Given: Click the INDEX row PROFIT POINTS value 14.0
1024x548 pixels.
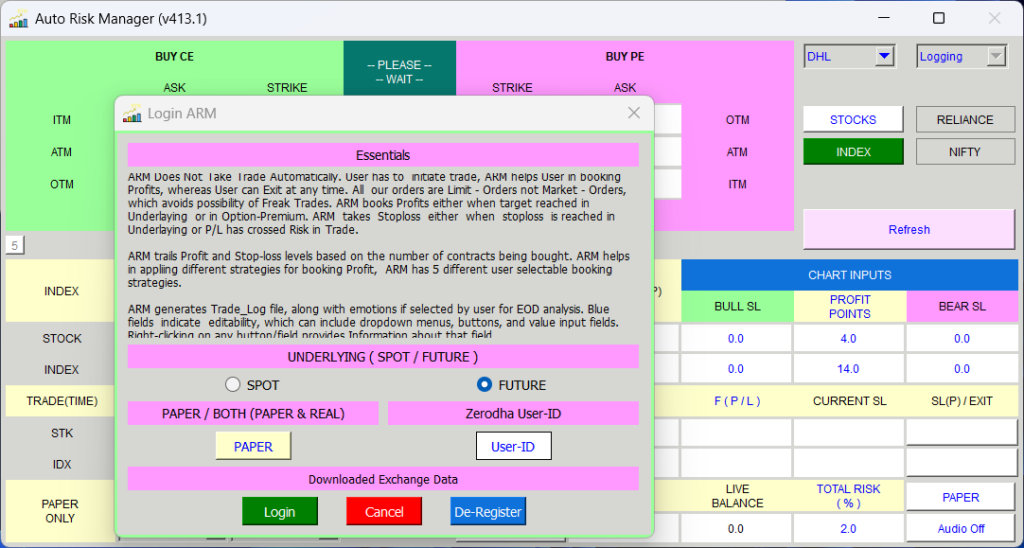Looking at the screenshot, I should 848,369.
